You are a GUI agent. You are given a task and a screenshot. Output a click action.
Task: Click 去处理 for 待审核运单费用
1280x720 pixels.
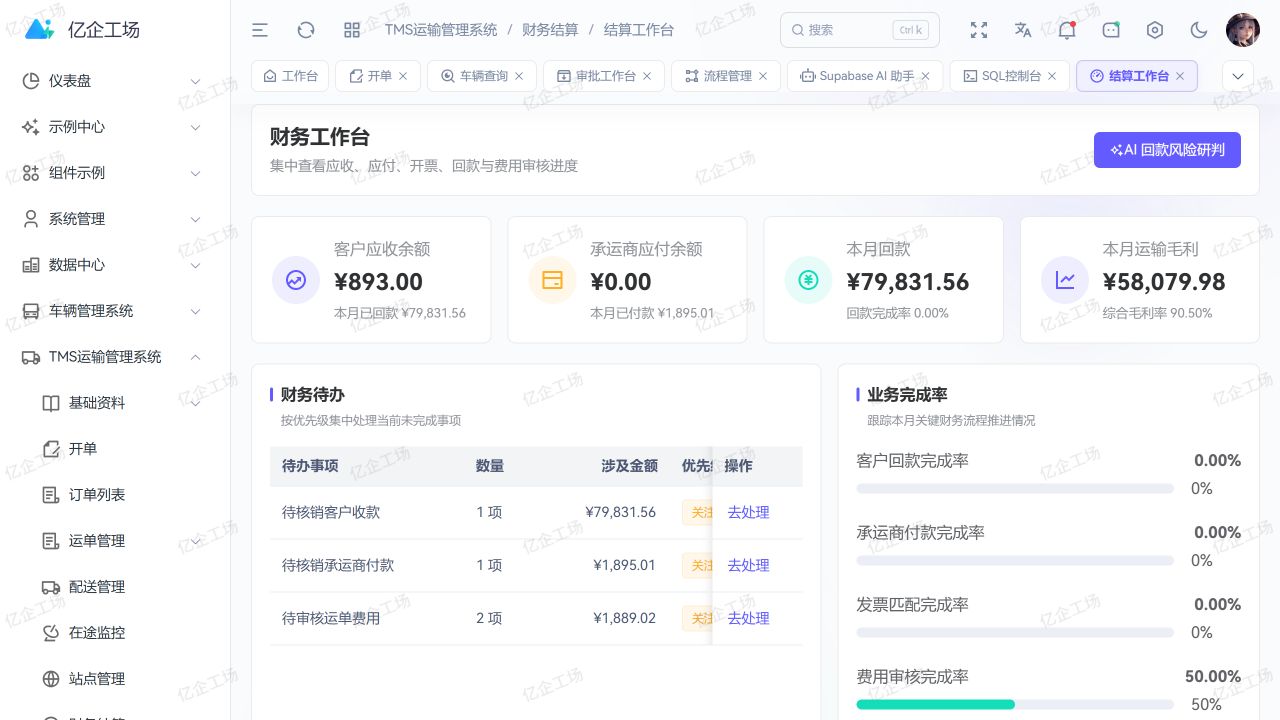click(748, 618)
